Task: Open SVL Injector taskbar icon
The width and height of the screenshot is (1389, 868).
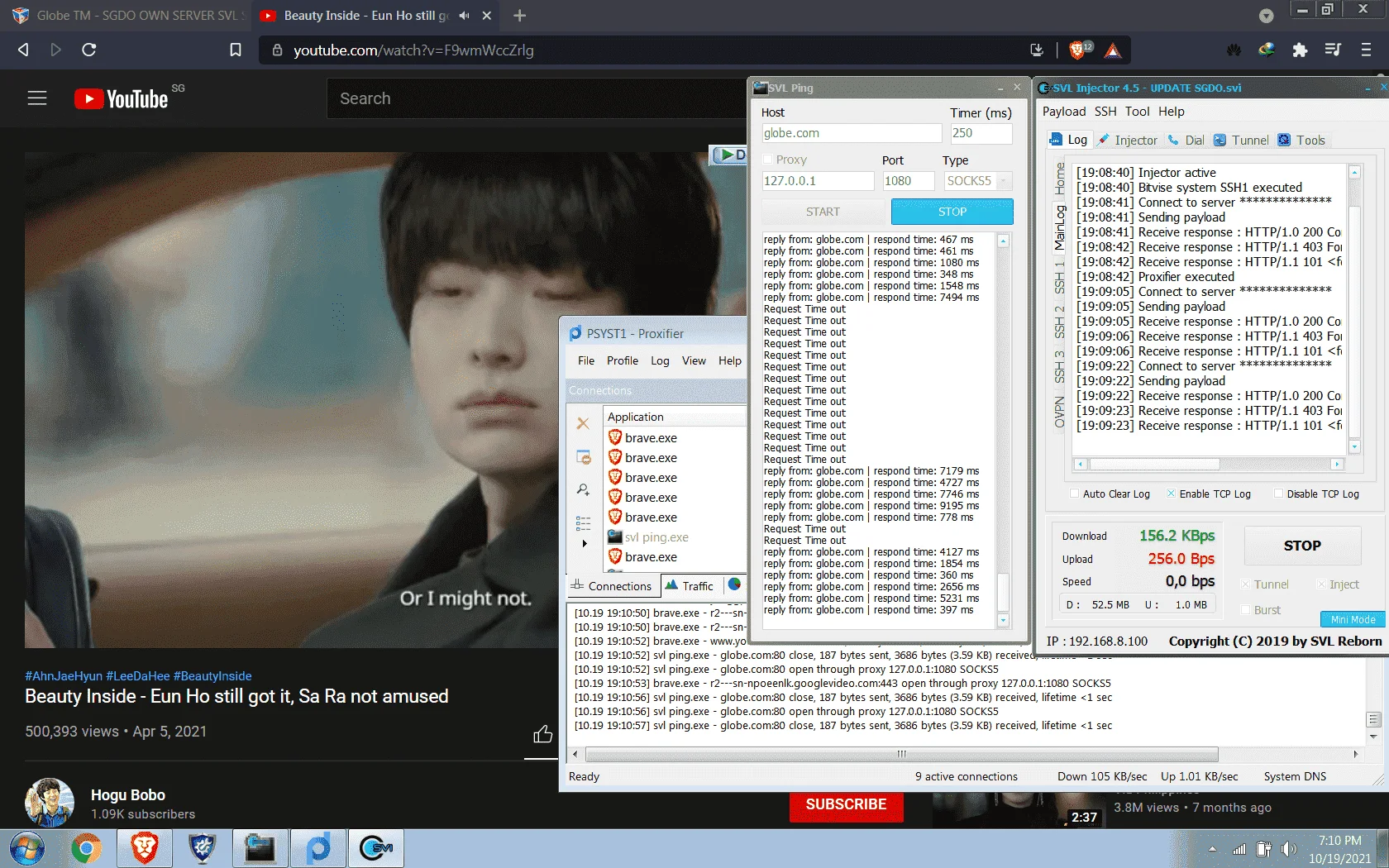Action: (376, 848)
